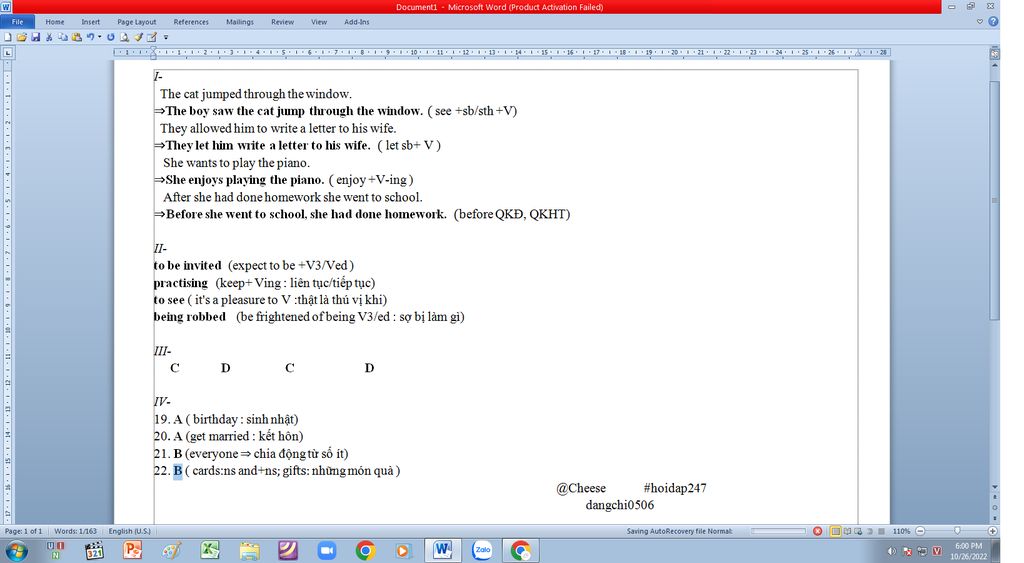The image size is (1024, 563).
Task: Zoom out with the minus button
Action: click(920, 531)
